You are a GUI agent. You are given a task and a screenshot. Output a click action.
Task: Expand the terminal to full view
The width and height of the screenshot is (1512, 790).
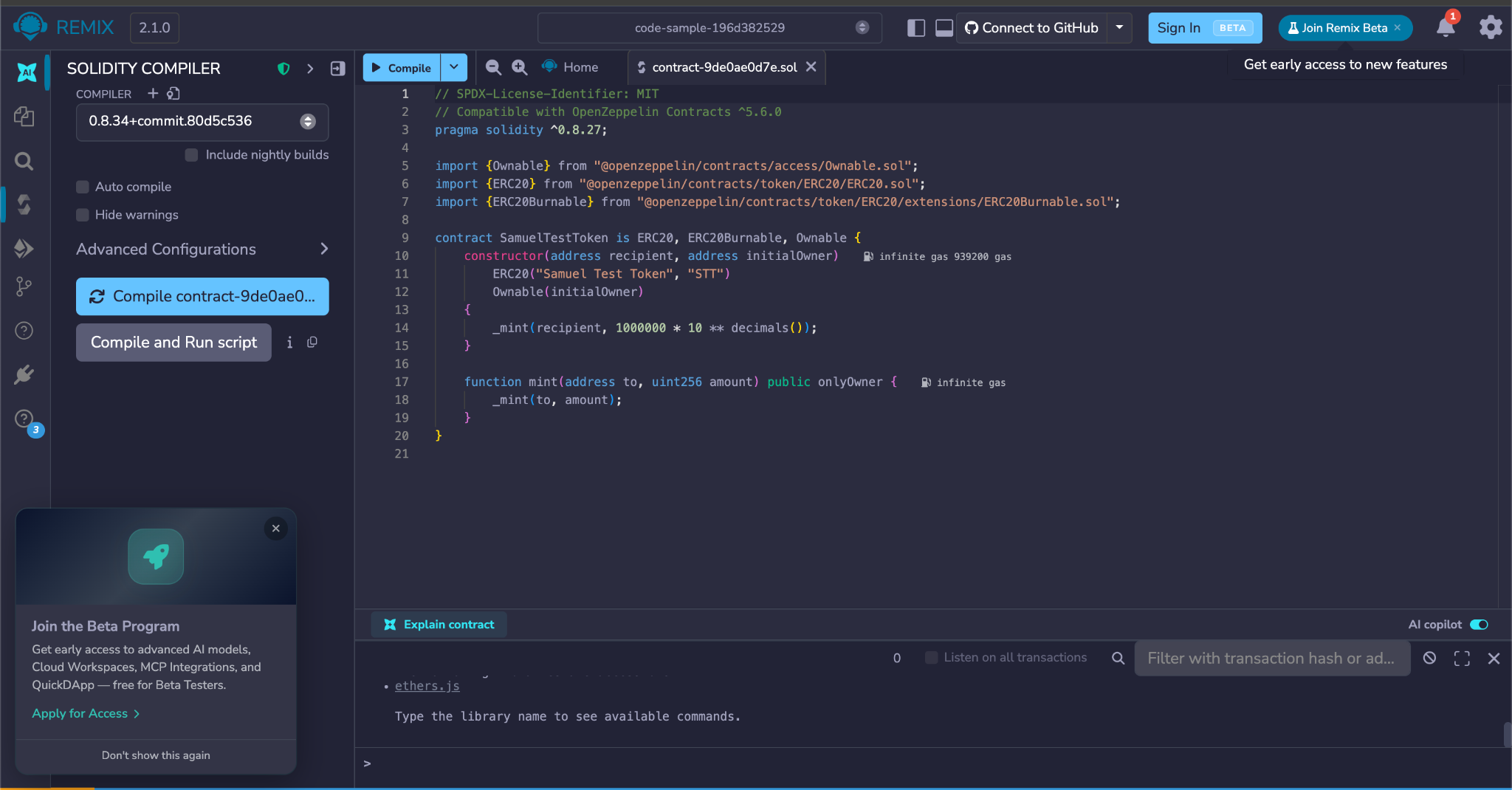tap(1462, 658)
